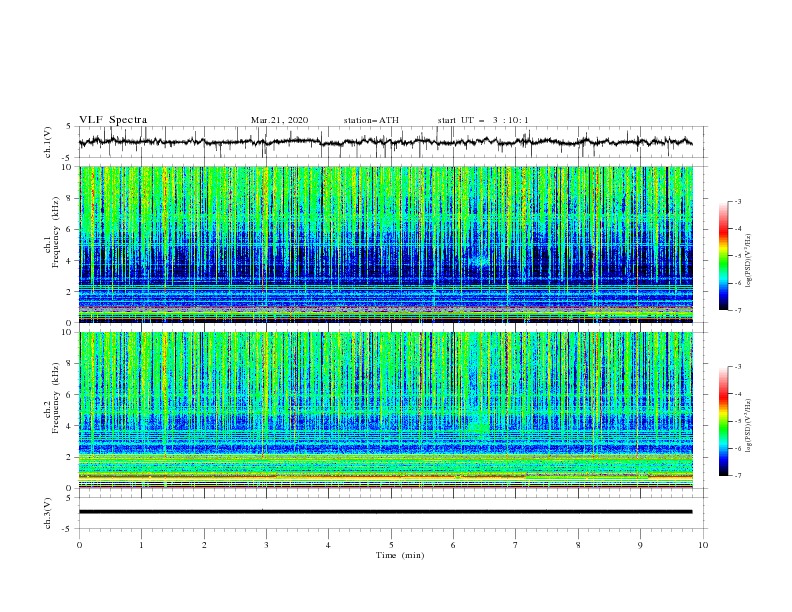Click the ch.1 colorbar "log(PSD)(V²/Hz)" label
Viewport: 792px width, 612px height.
click(x=748, y=261)
